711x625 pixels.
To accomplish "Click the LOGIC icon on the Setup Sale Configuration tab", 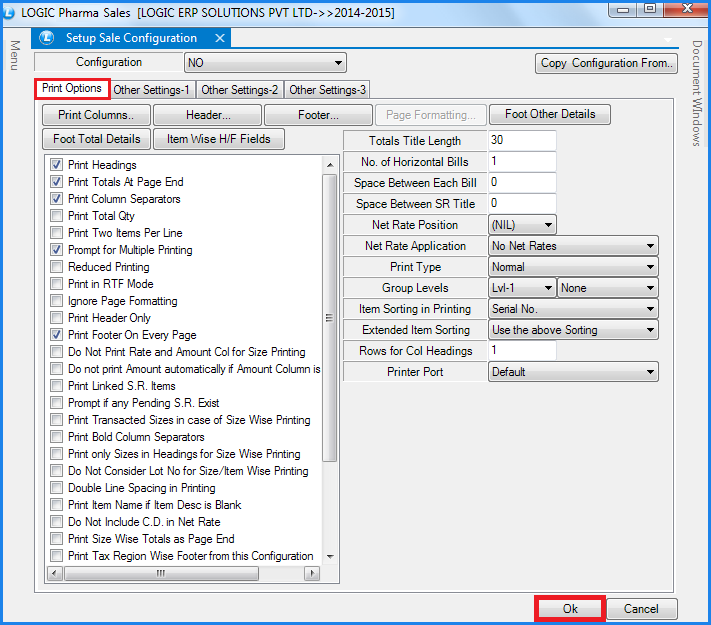I will tap(47, 38).
